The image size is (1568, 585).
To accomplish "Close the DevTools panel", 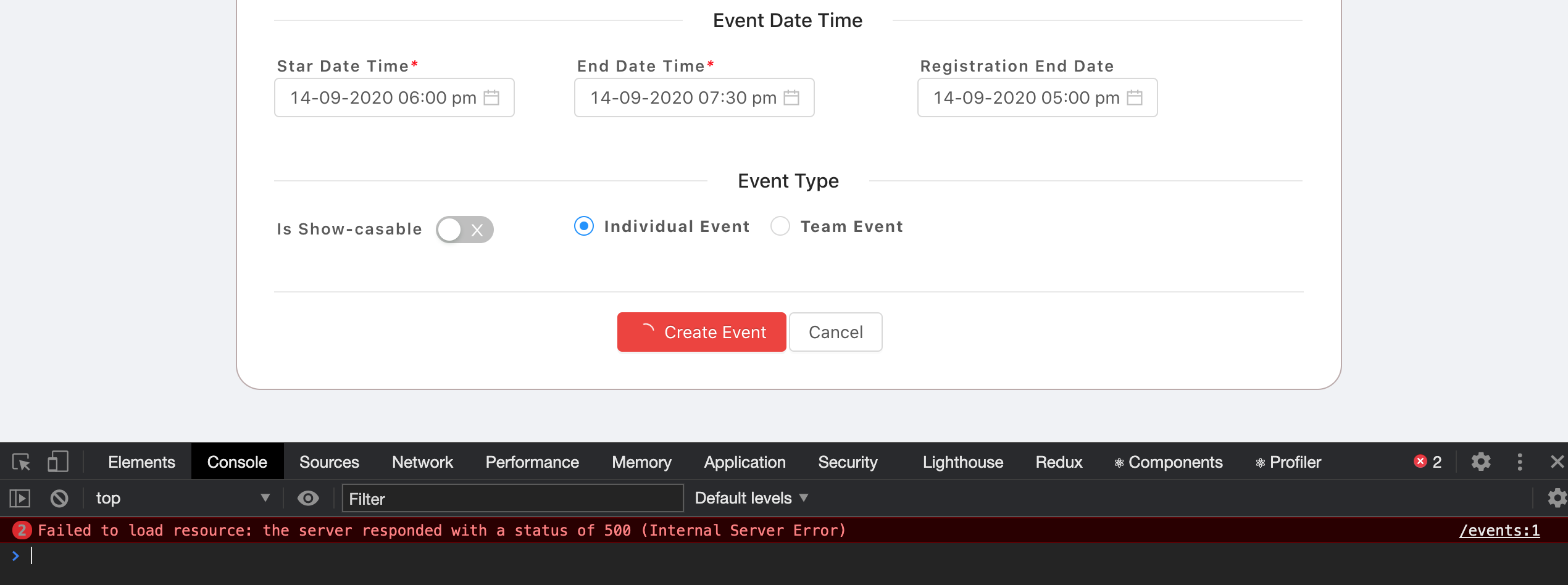I will (1558, 462).
